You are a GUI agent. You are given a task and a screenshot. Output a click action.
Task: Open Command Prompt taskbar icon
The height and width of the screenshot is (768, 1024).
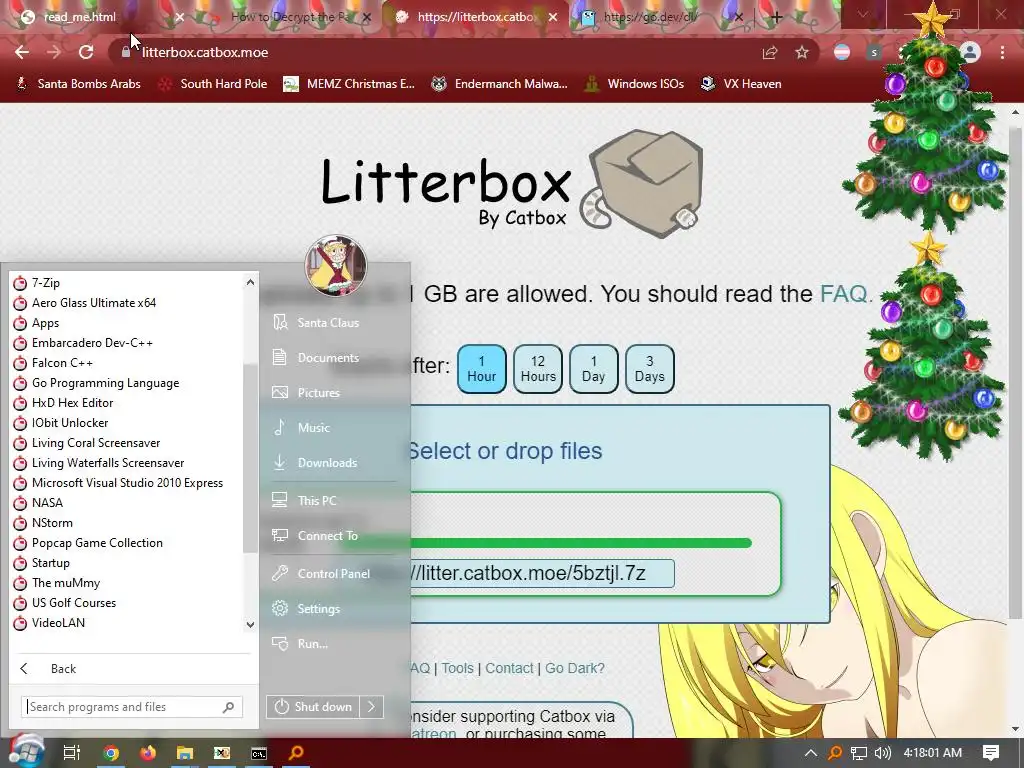pos(259,754)
